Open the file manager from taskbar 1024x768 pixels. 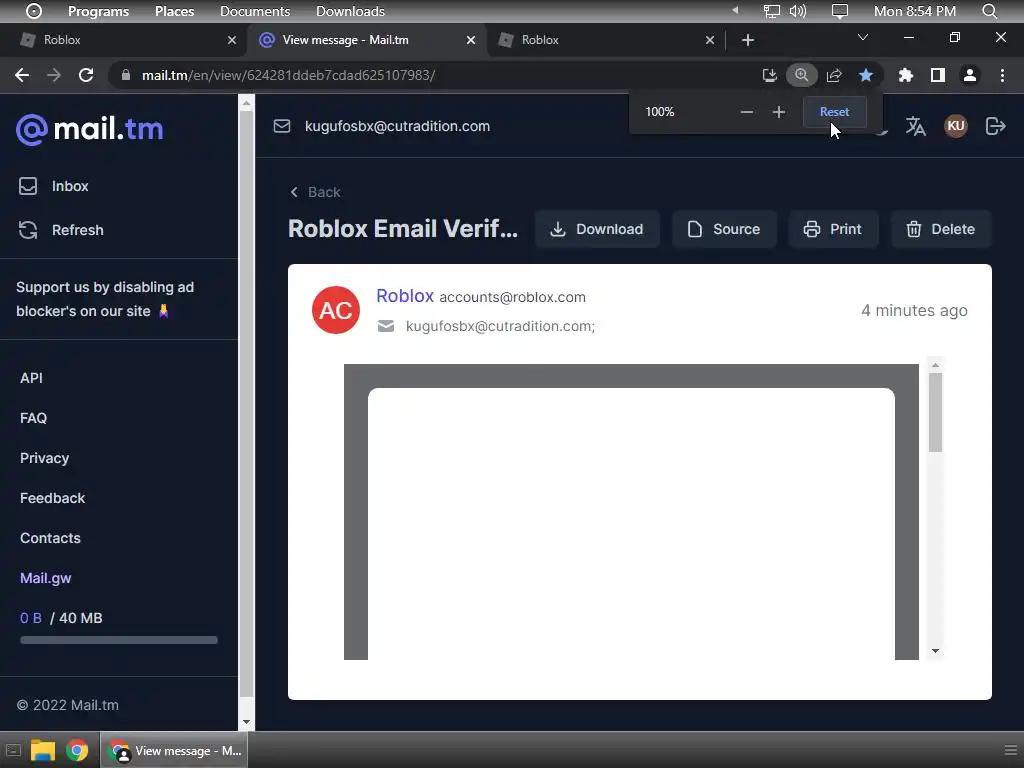(x=42, y=751)
